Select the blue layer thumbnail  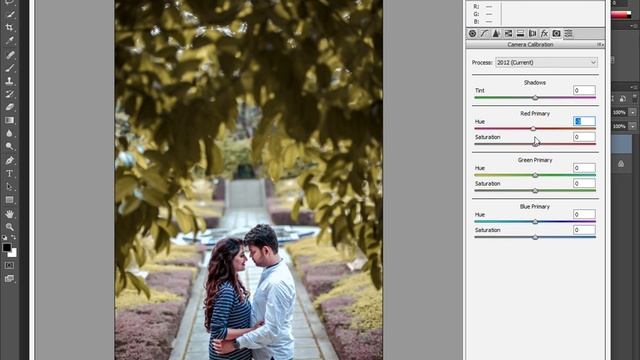tap(622, 144)
